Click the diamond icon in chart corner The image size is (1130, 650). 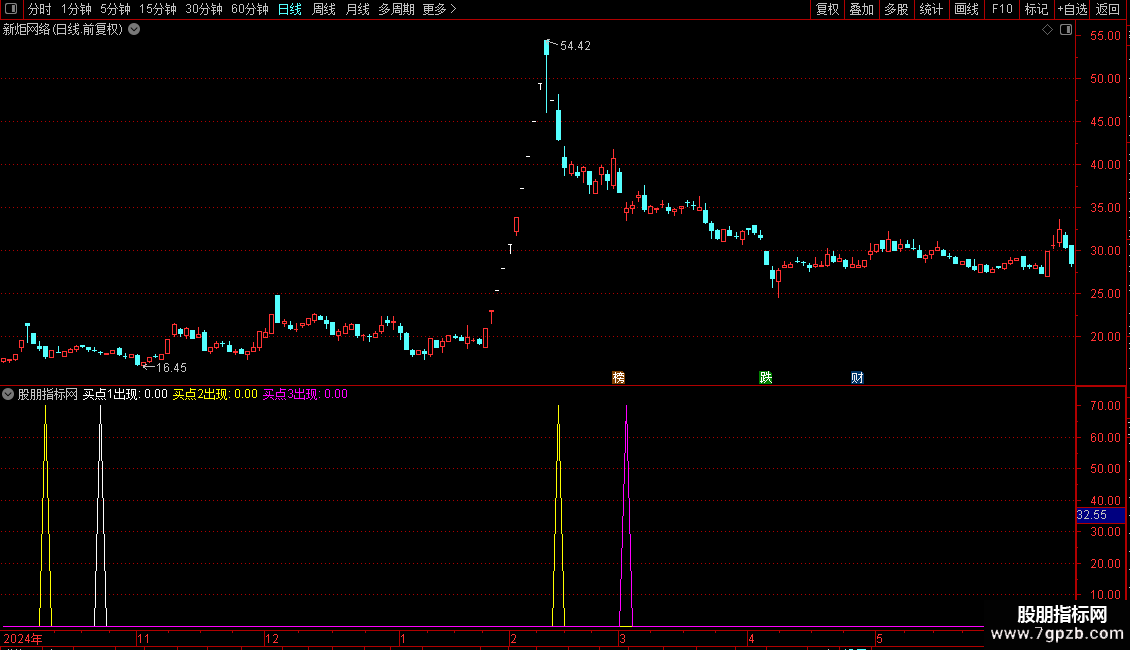tap(1047, 30)
